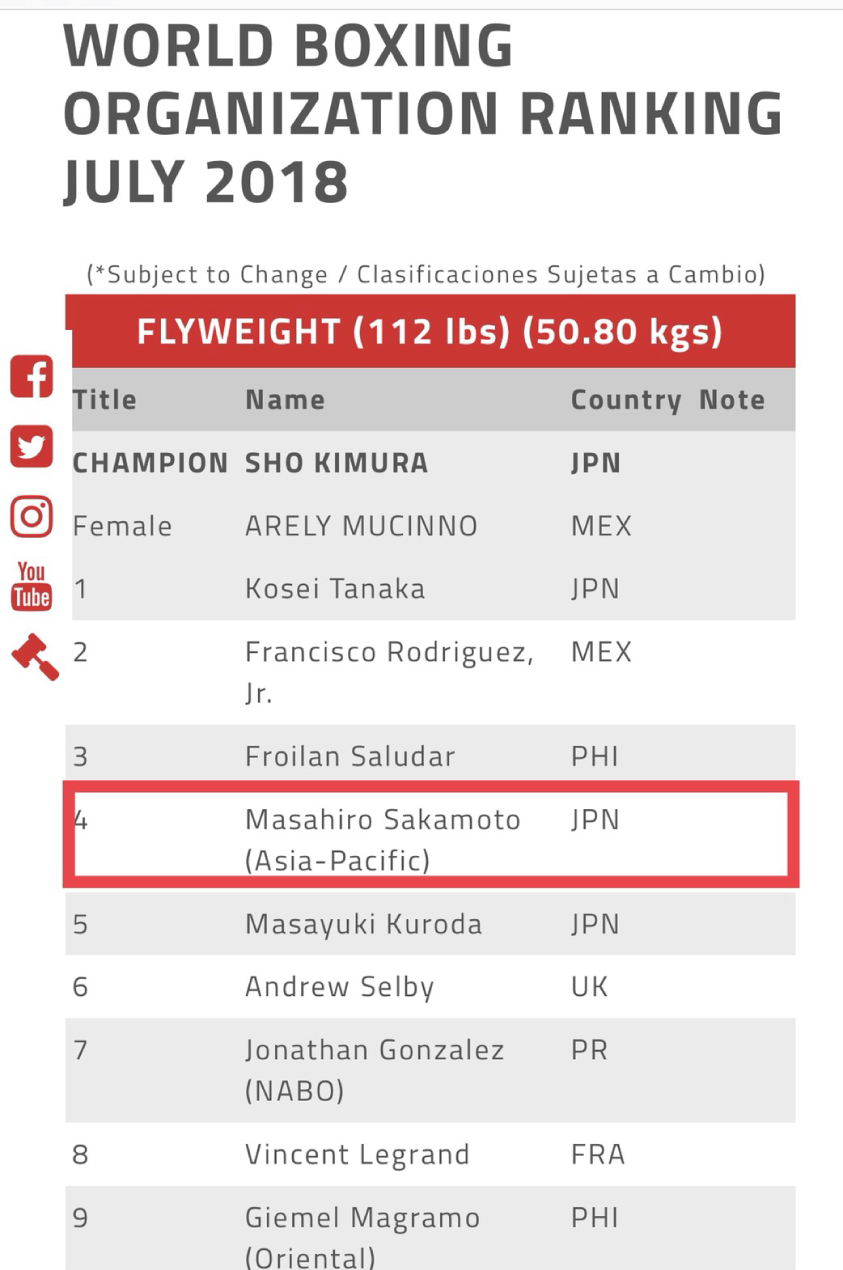Click the Twitter bird icon
The image size is (843, 1270).
pos(31,446)
